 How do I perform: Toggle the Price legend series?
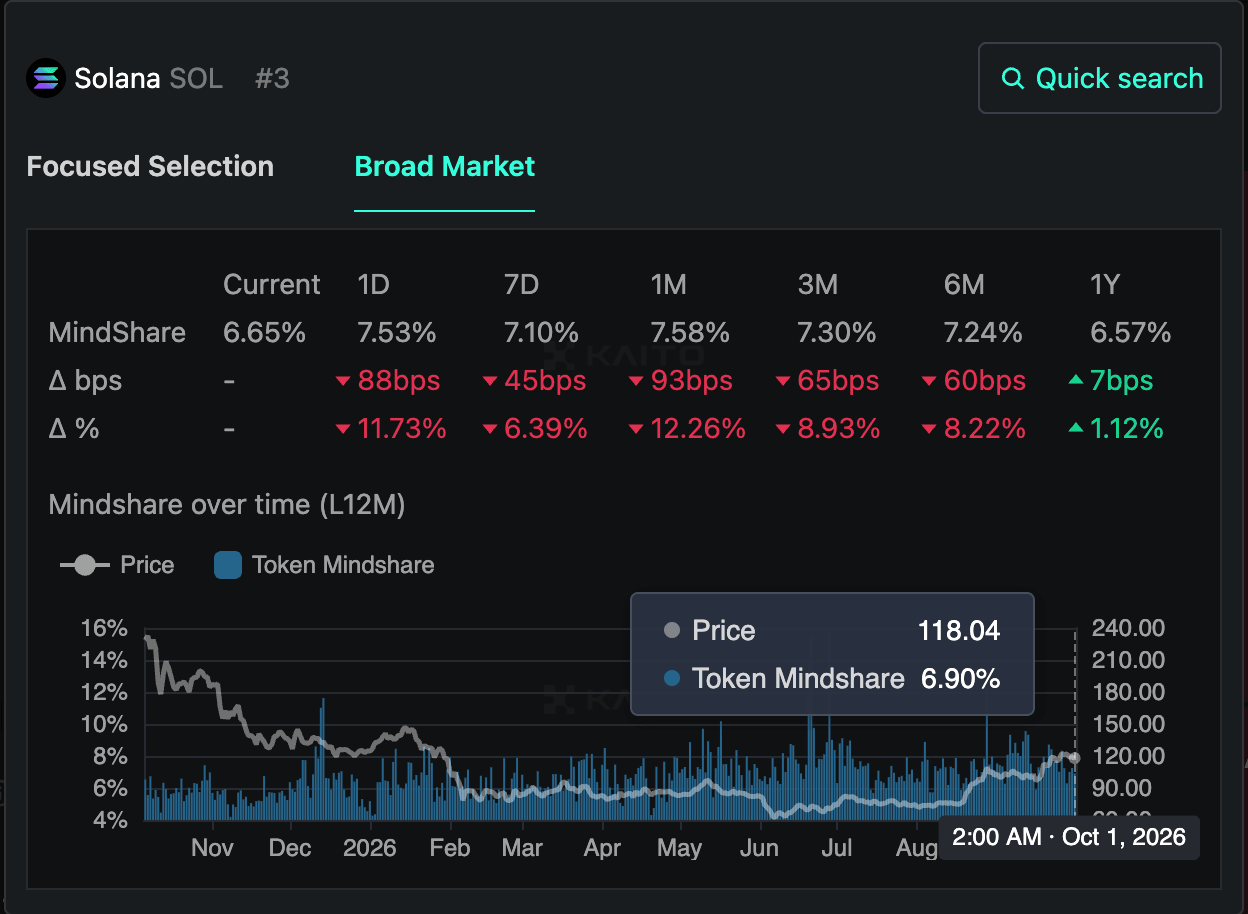pos(117,565)
